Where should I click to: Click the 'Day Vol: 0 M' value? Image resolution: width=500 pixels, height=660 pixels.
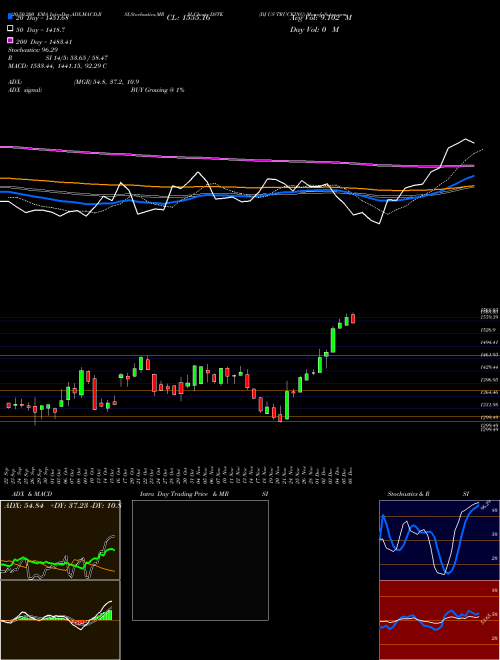coord(314,29)
